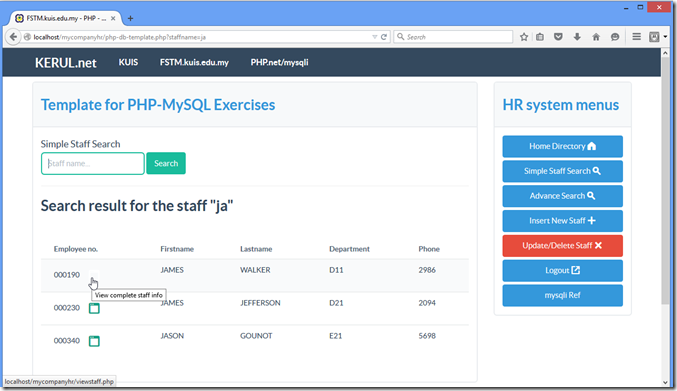This screenshot has height=391, width=677.
Task: Click department D21 cell
Action: [x=336, y=303]
